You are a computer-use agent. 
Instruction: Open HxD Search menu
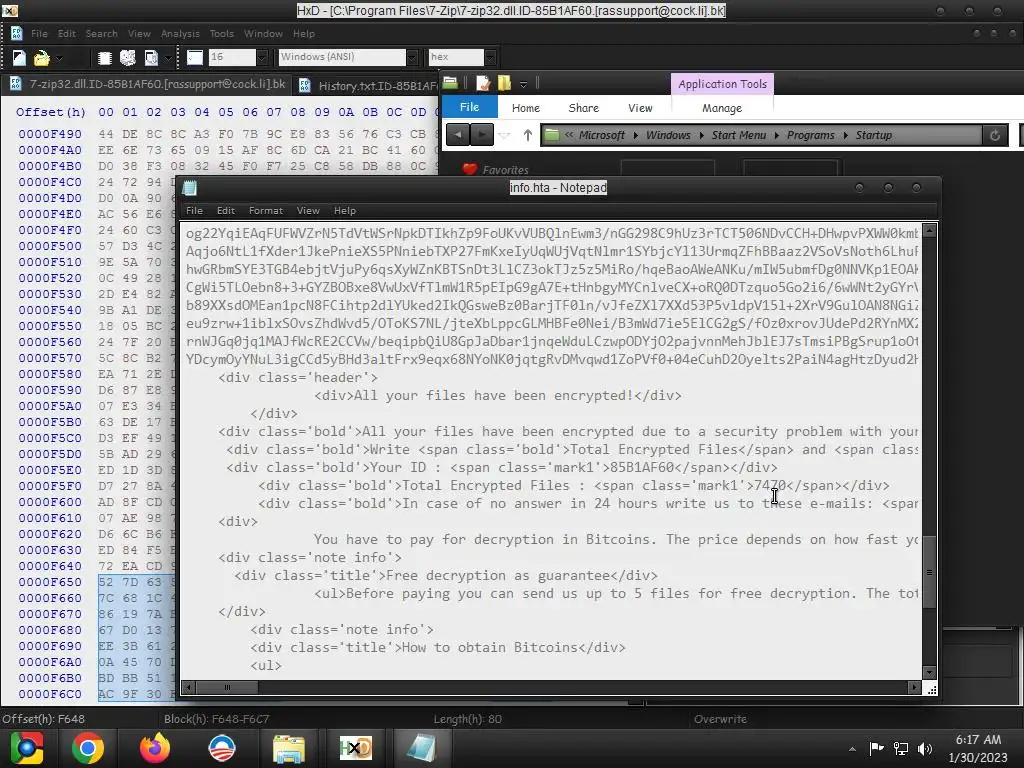[x=102, y=33]
